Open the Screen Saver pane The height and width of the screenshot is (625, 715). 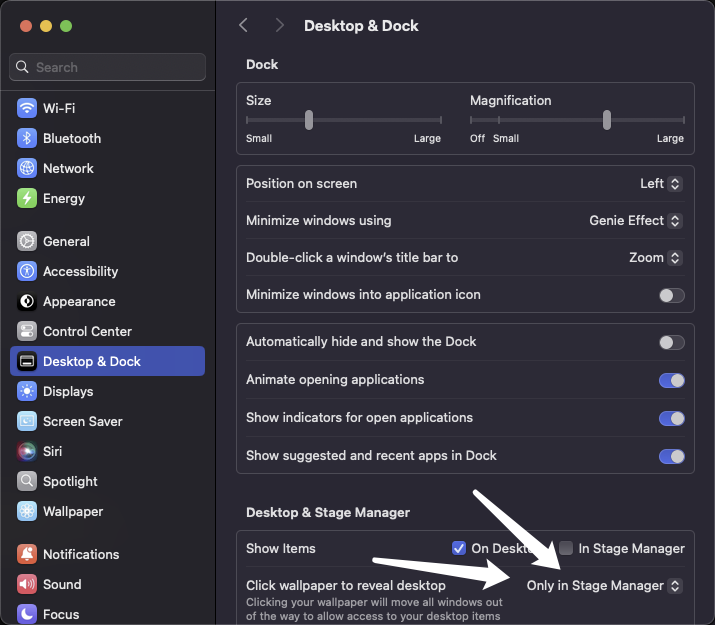107,421
